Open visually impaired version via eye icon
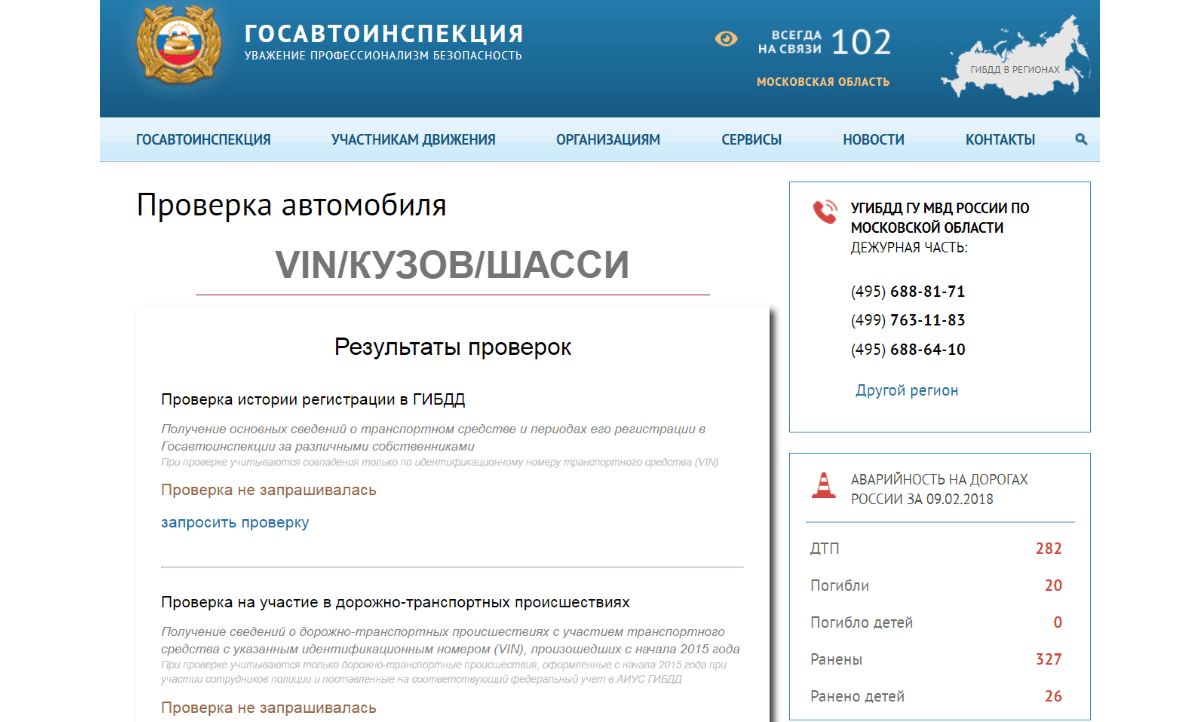The width and height of the screenshot is (1200, 722). [725, 38]
